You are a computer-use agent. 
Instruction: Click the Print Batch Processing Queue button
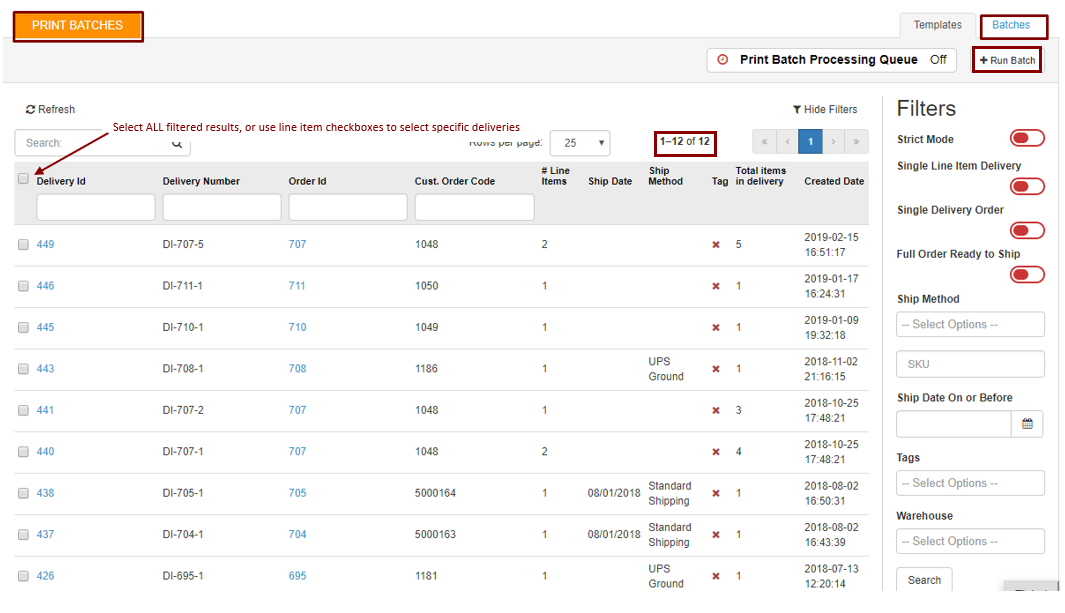tap(831, 60)
